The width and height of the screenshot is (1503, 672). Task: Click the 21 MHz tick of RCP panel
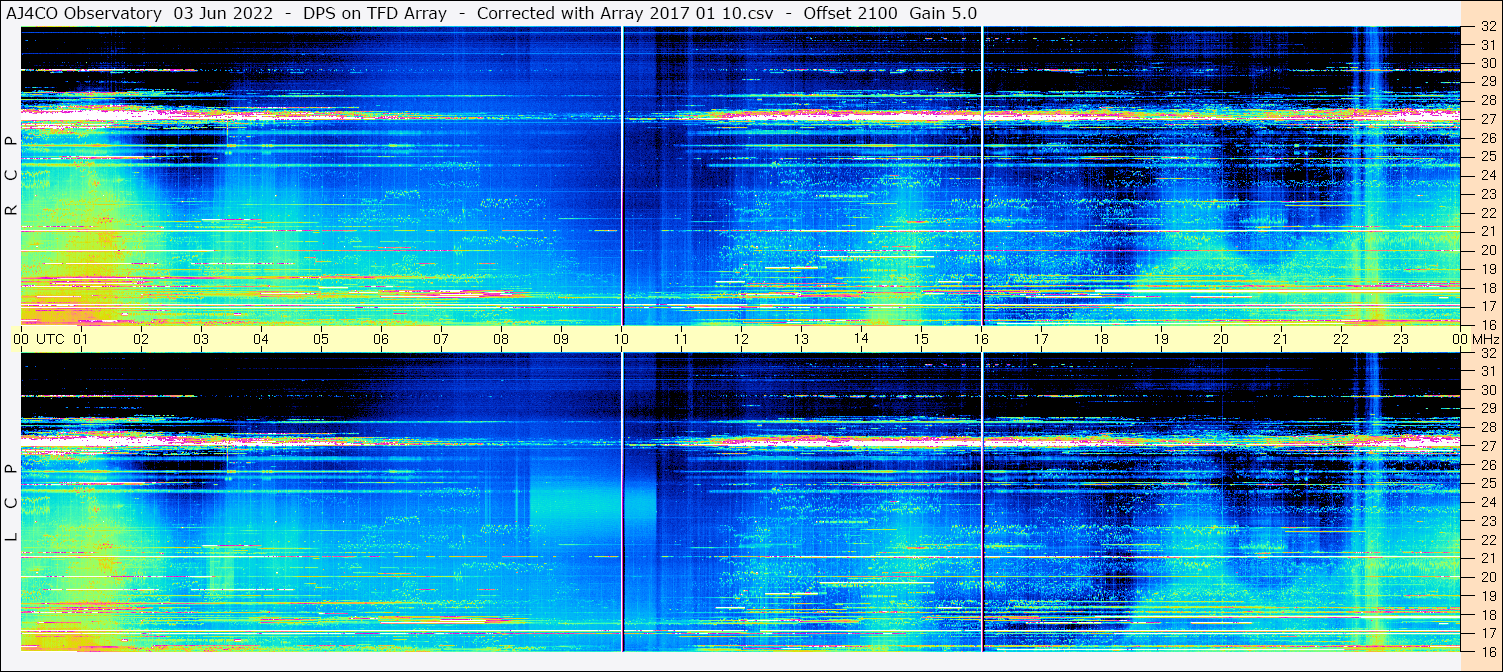[x=1487, y=231]
